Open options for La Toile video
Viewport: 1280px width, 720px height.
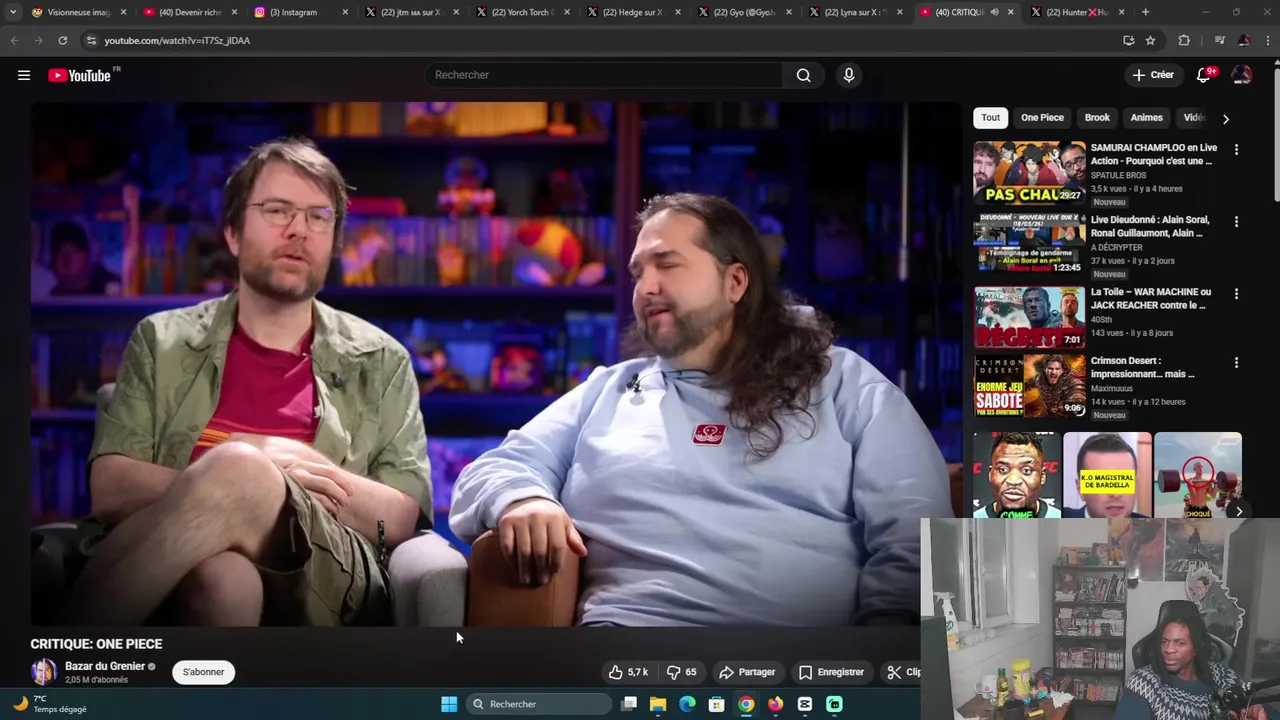1236,294
